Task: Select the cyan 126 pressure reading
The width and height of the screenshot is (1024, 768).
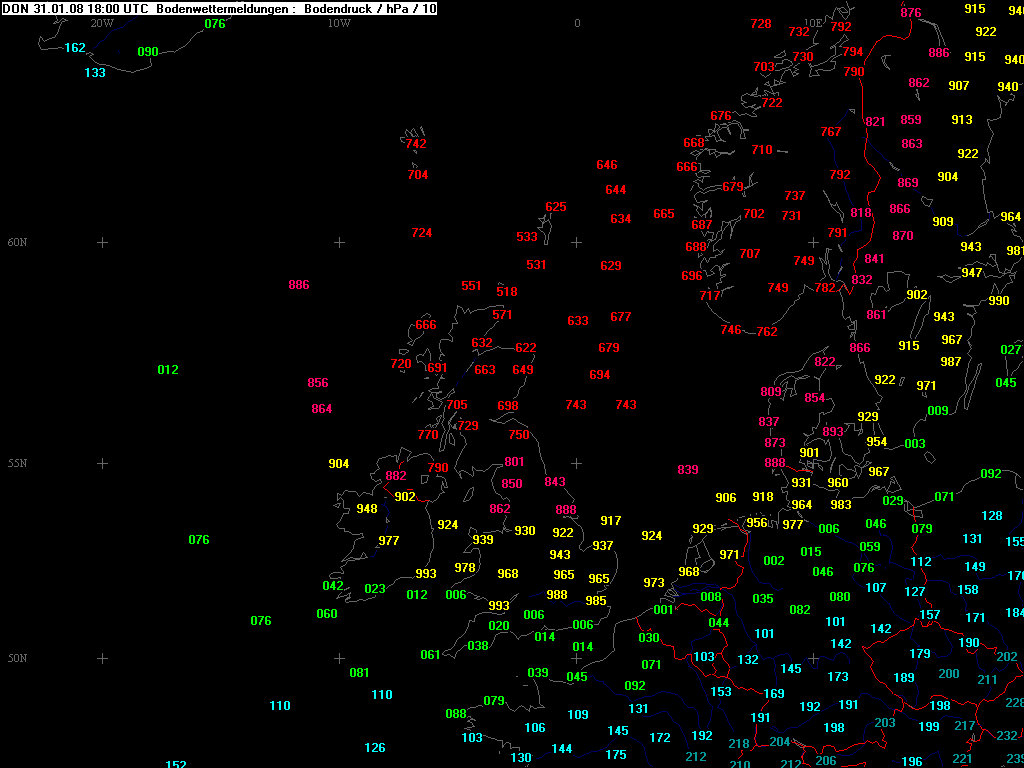Action: point(375,748)
